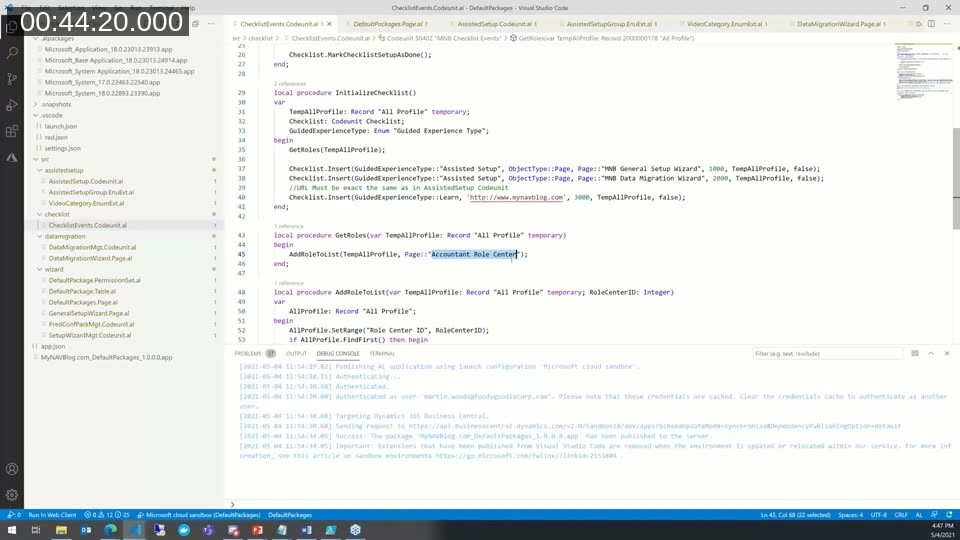
Task: Open Task View on the taskbar
Action: [36, 530]
